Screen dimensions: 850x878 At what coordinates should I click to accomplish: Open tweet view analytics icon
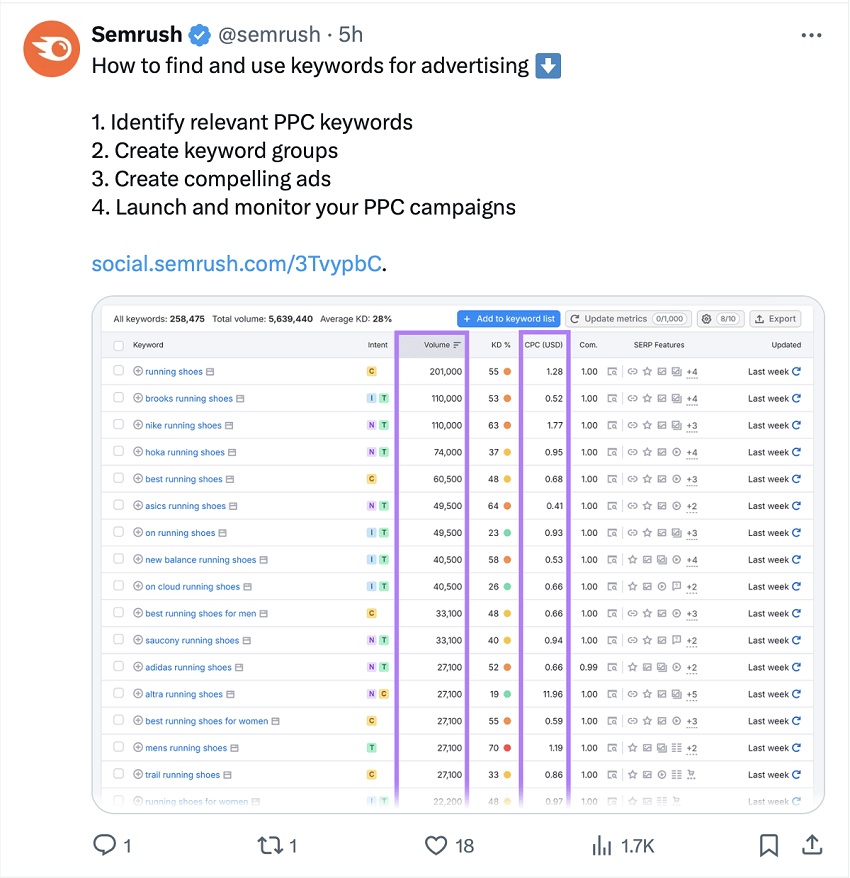click(x=602, y=845)
